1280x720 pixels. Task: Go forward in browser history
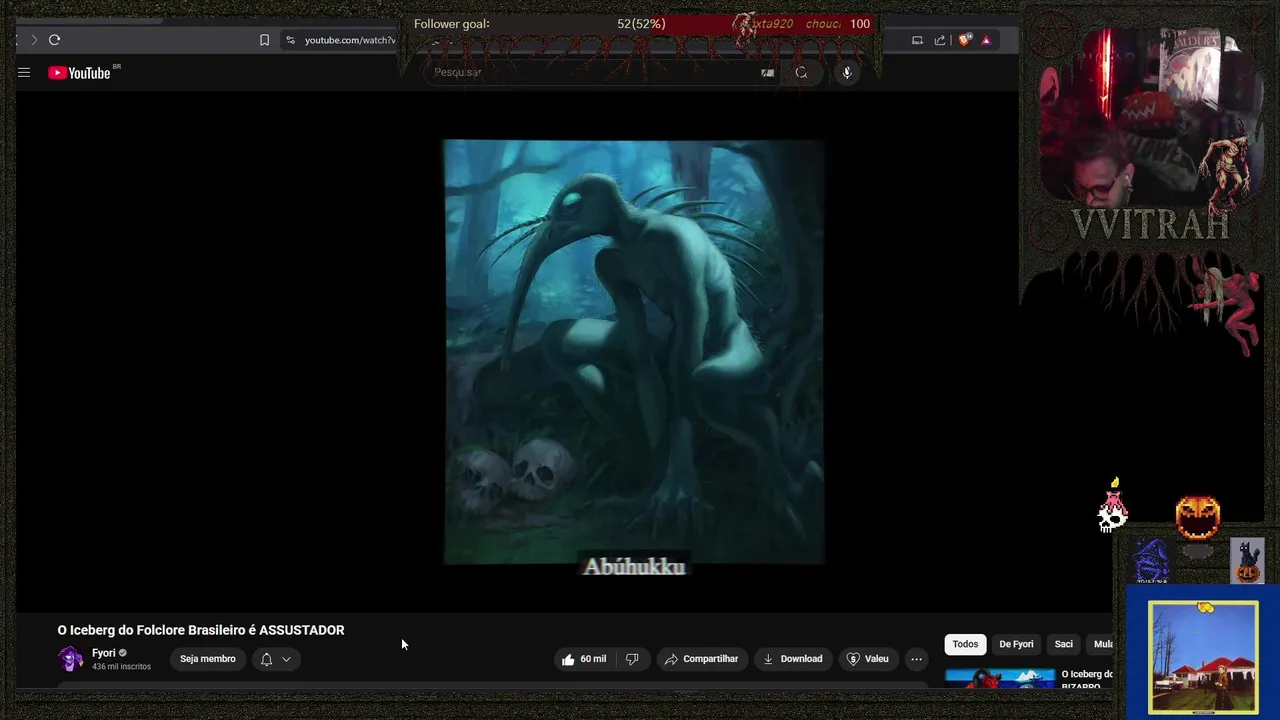(x=33, y=40)
